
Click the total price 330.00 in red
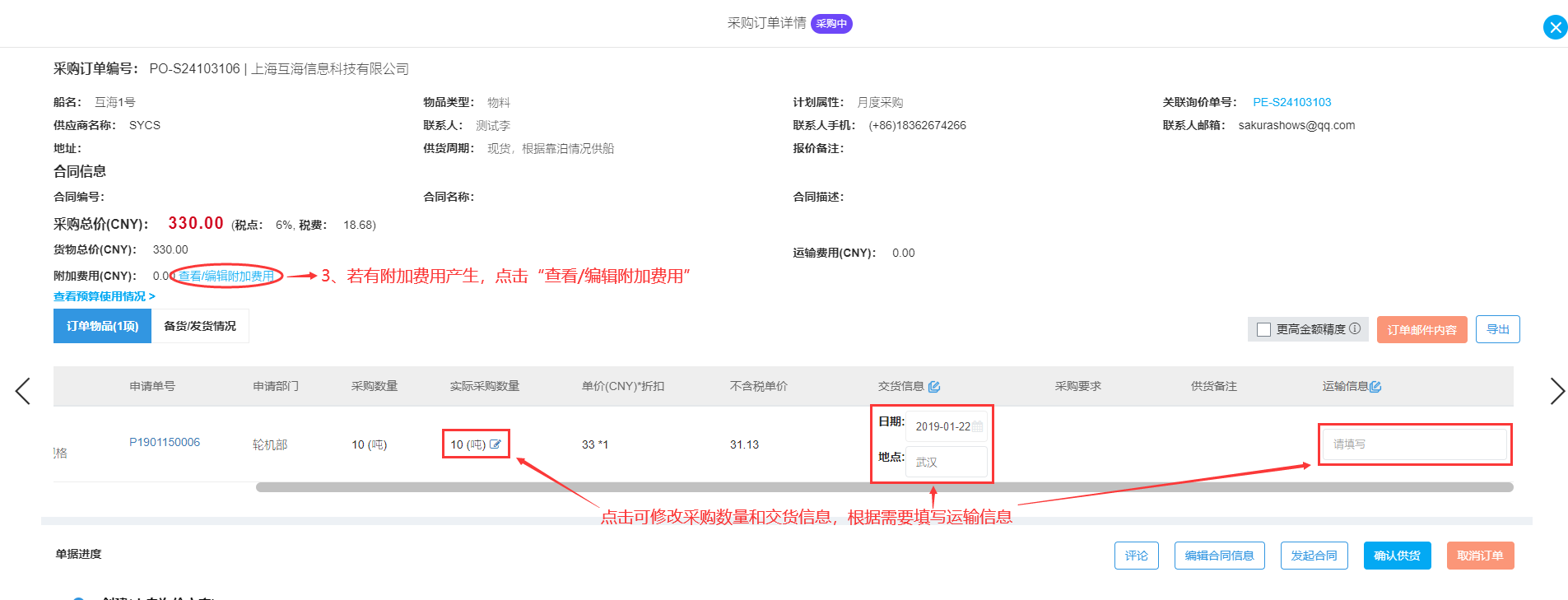click(196, 223)
